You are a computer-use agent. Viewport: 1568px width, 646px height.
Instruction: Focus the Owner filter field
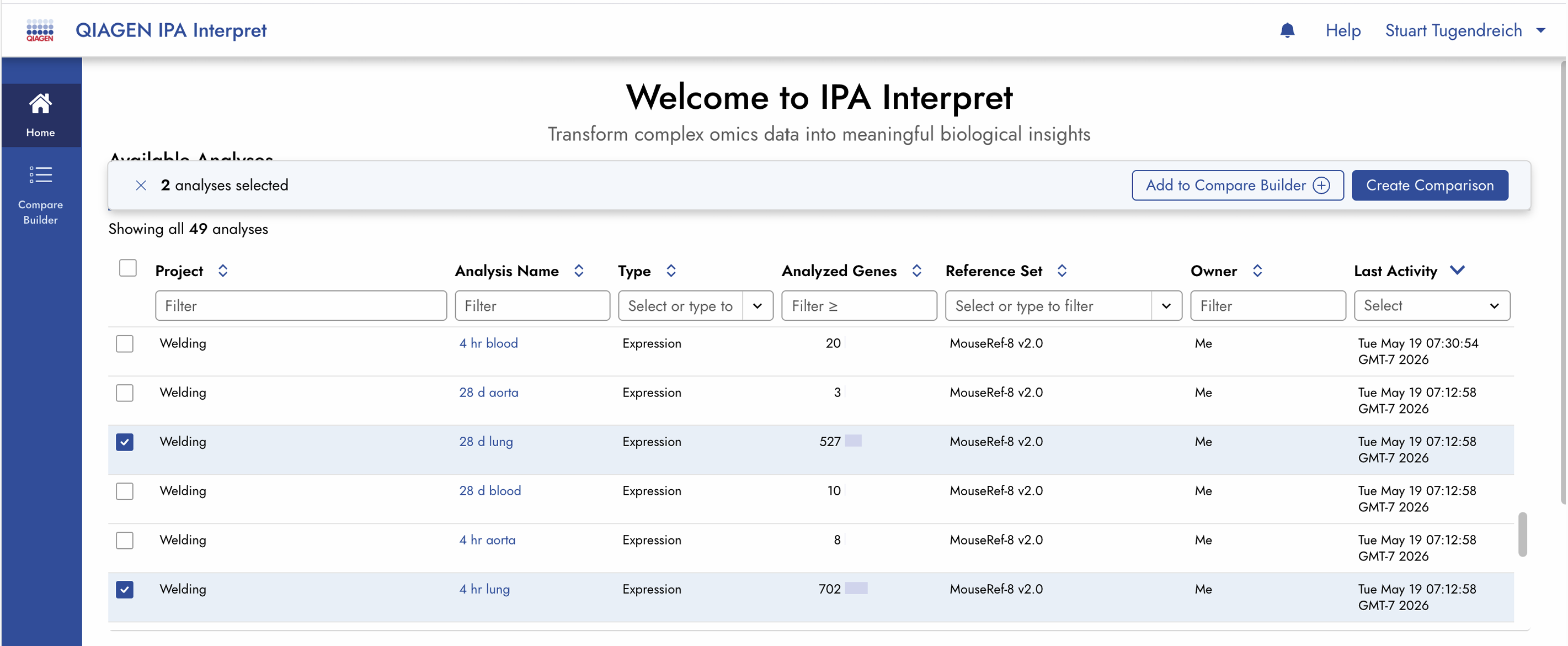pos(1268,306)
